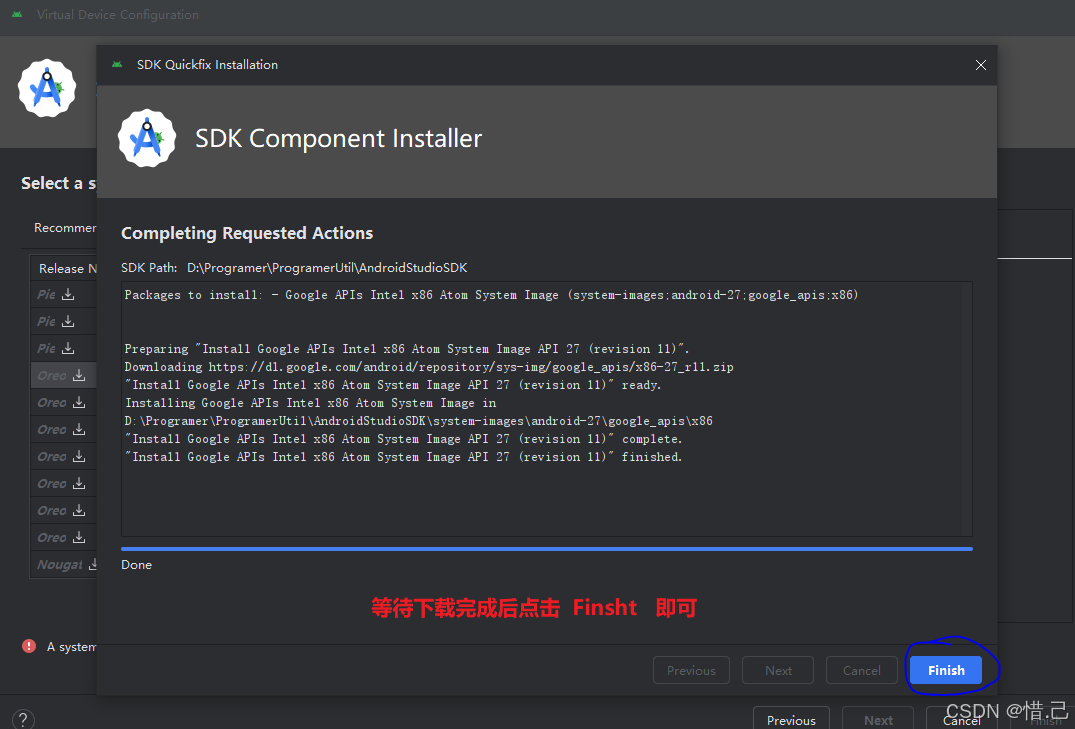Viewport: 1075px width, 729px height.
Task: Close the SDK Quickfix Installation dialog
Action: point(980,64)
